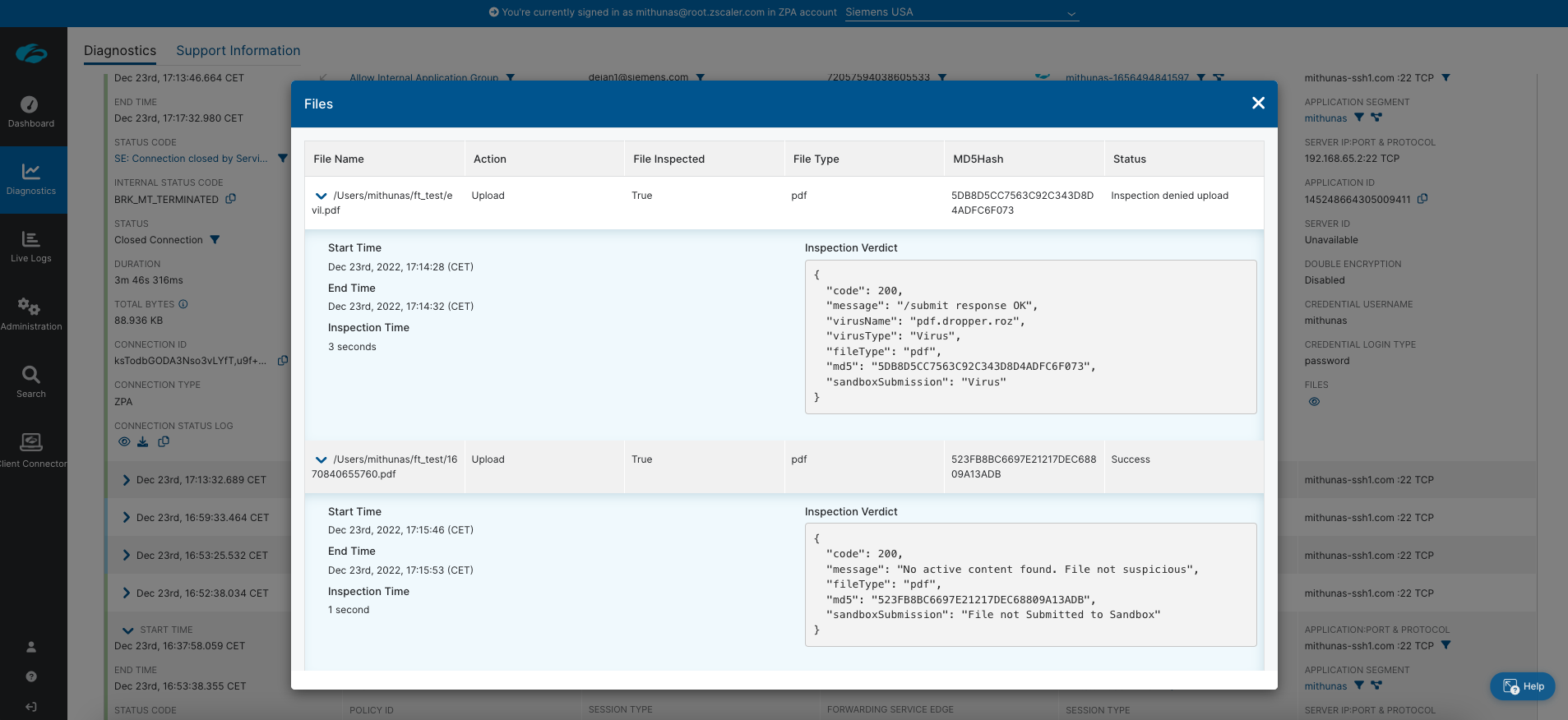Open Client Connector in sidebar
Viewport: 1568px width, 720px height.
[x=31, y=450]
